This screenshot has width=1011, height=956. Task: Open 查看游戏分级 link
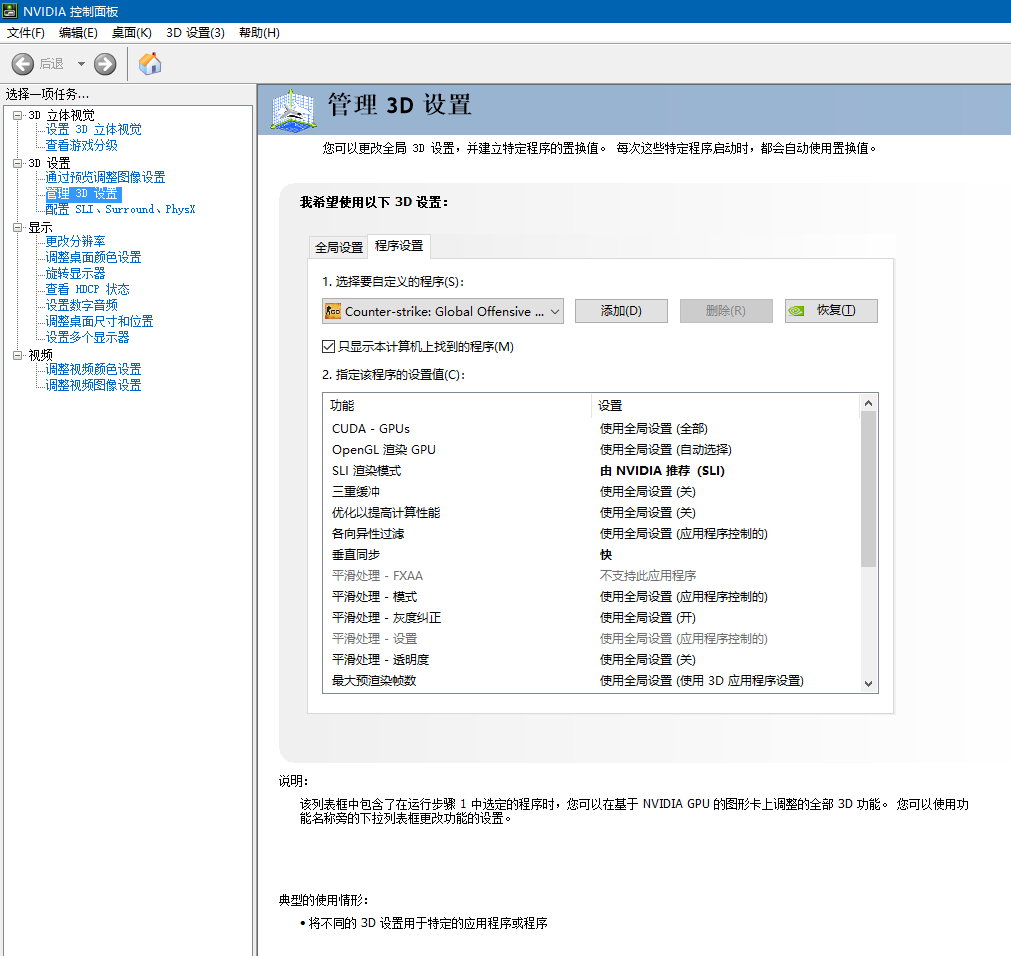click(81, 146)
